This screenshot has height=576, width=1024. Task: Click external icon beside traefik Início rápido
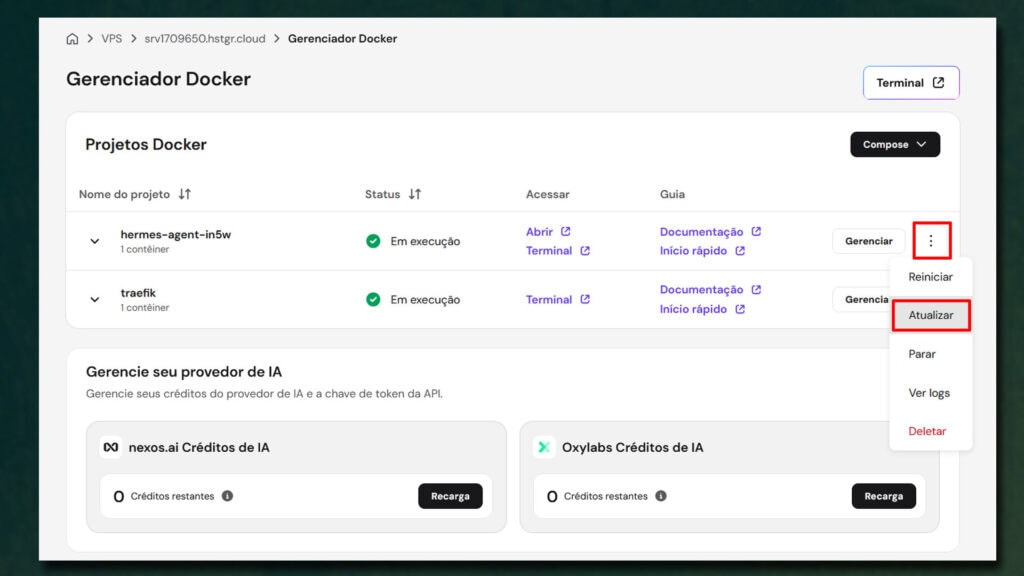tap(740, 309)
